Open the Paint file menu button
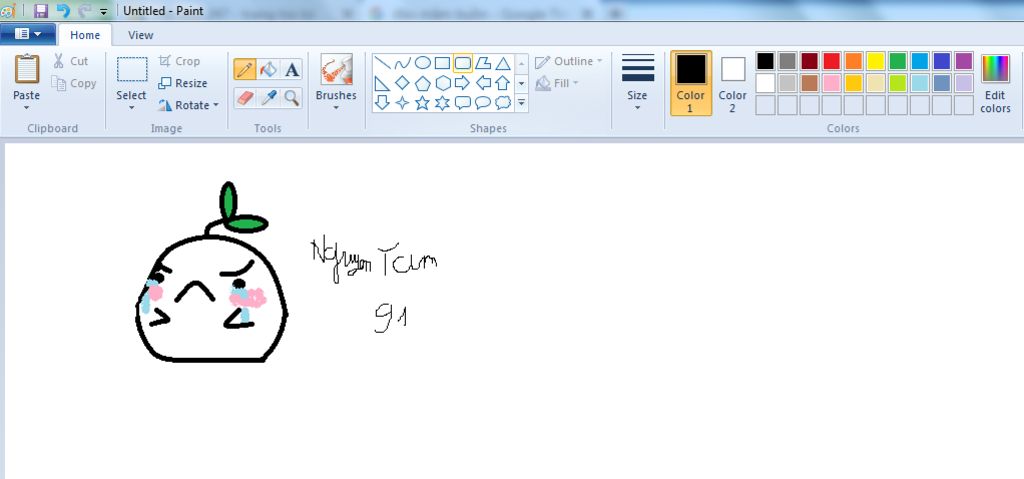1024x479 pixels. (27, 34)
